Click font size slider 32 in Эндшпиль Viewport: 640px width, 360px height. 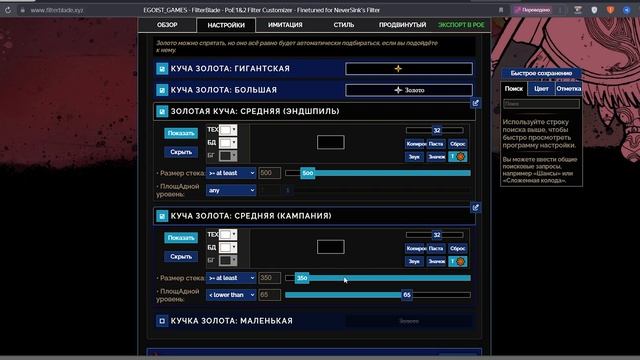[x=436, y=130]
